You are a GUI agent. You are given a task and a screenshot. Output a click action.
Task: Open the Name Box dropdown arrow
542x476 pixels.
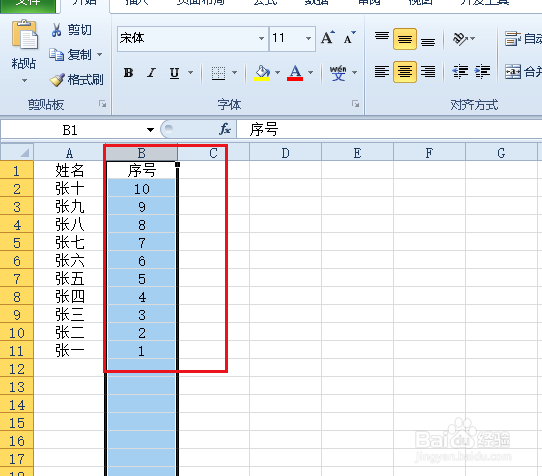pos(150,130)
